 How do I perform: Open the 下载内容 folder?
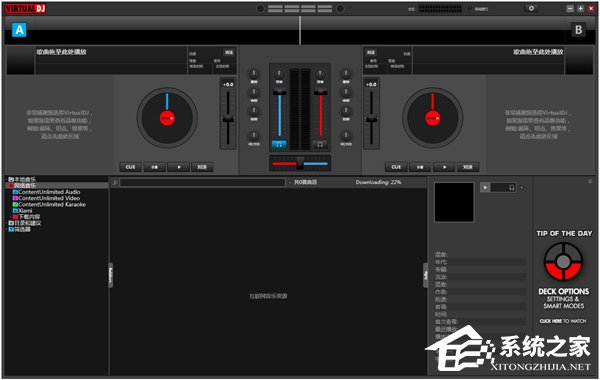click(x=26, y=217)
